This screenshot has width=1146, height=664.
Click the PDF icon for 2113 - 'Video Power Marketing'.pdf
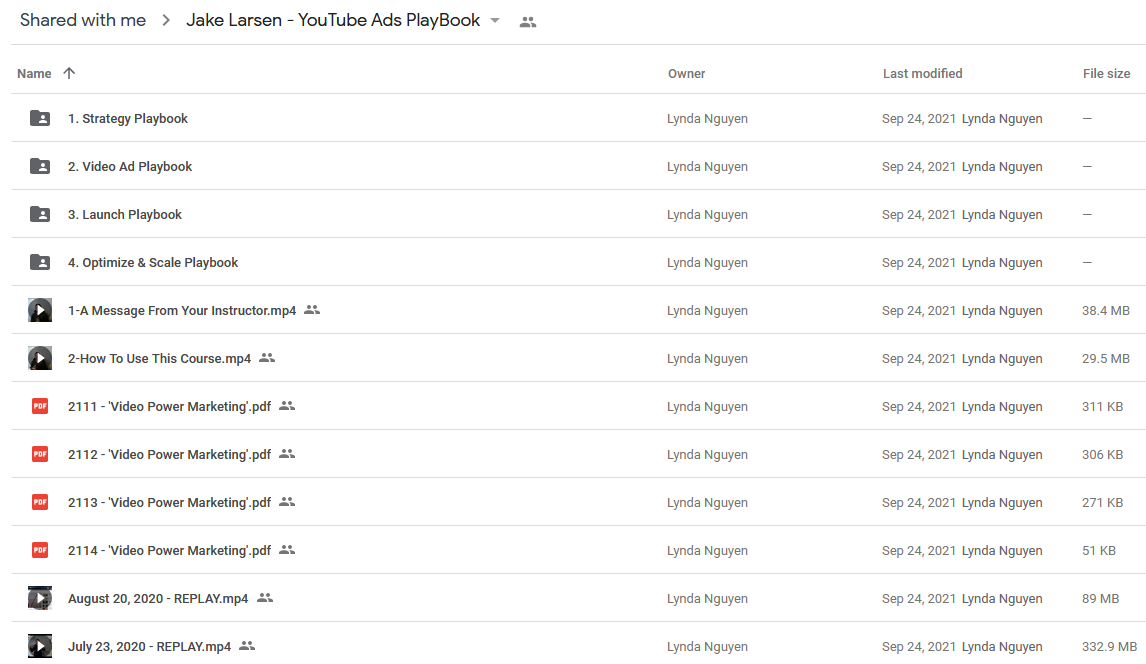[x=40, y=503]
